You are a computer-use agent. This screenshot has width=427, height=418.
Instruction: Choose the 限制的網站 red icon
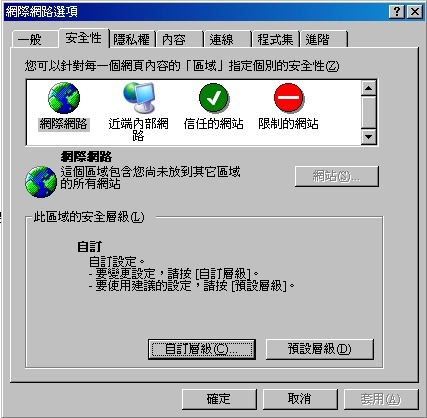click(x=289, y=98)
